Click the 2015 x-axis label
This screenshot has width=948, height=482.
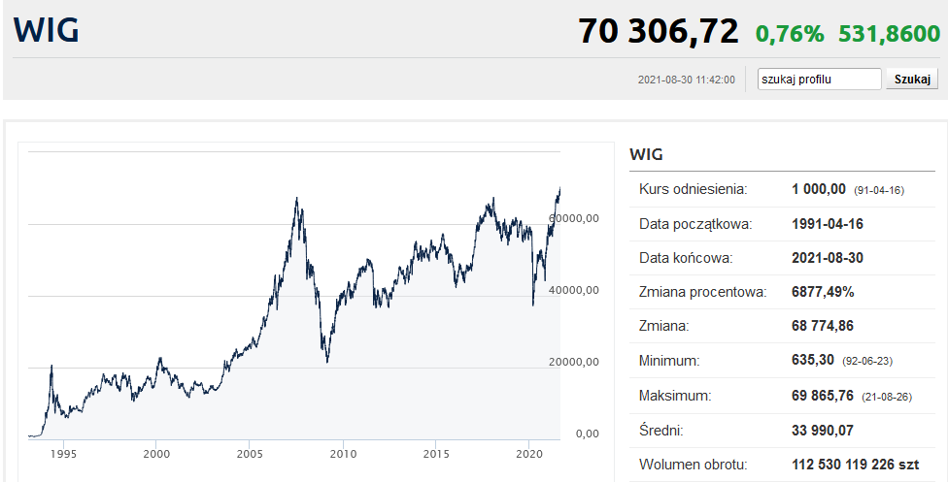(x=436, y=454)
